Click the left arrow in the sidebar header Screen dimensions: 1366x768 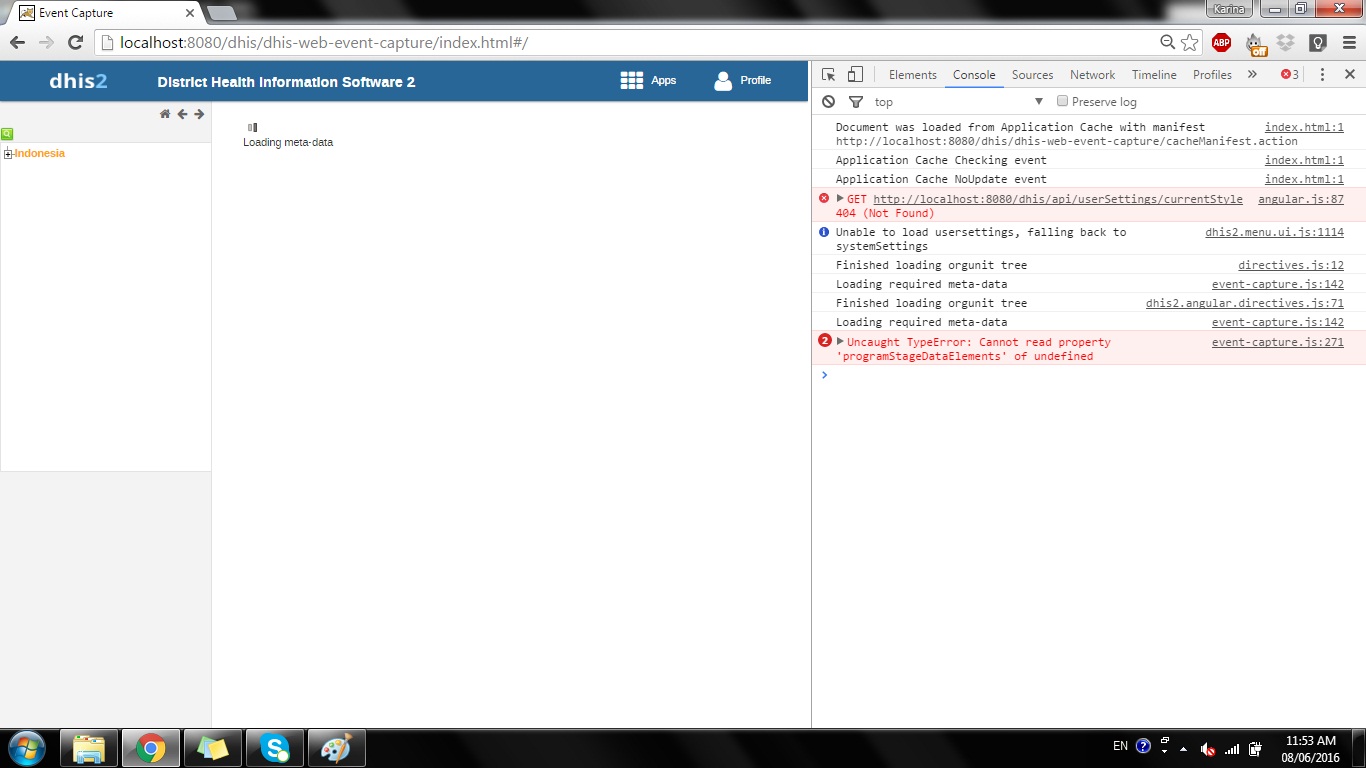click(182, 114)
